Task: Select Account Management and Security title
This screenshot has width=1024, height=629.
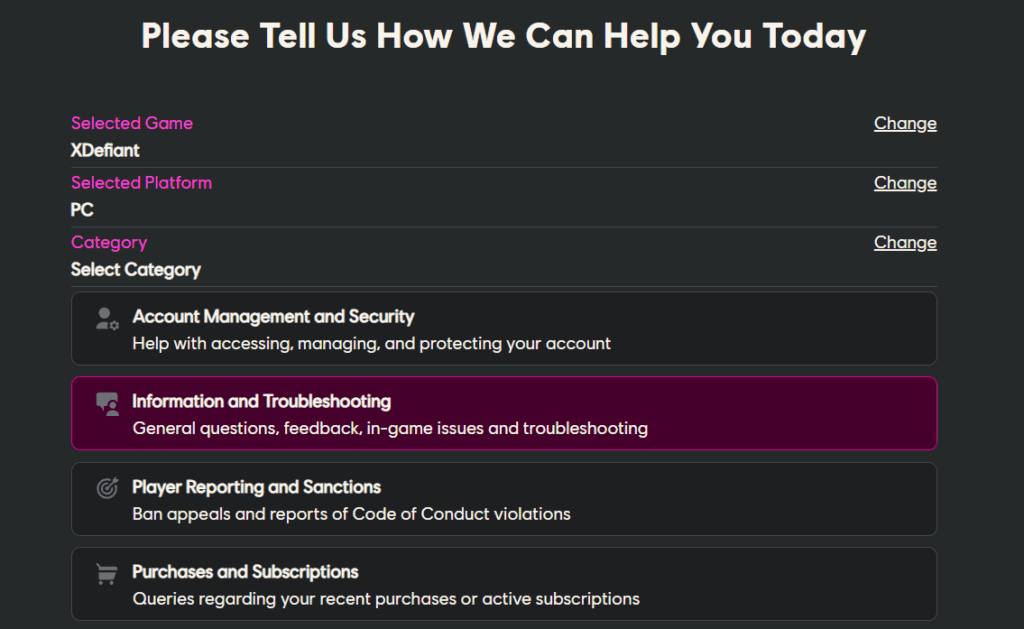Action: tap(273, 316)
